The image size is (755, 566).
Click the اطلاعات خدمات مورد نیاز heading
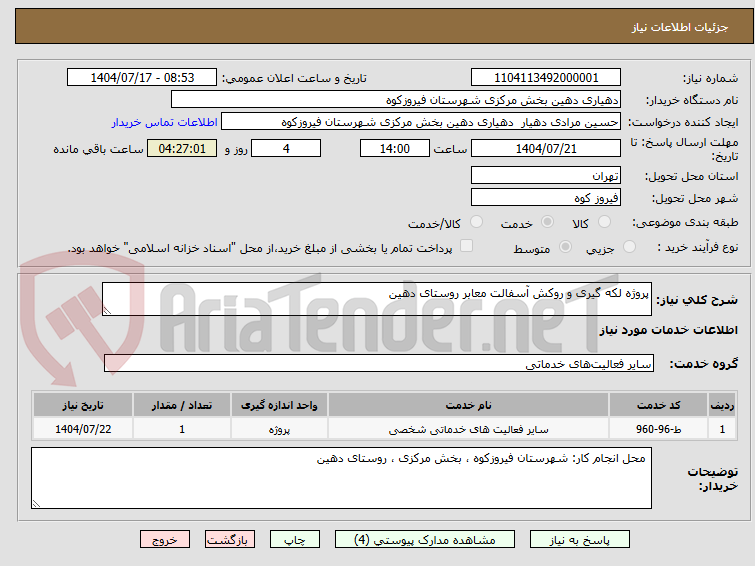click(668, 330)
